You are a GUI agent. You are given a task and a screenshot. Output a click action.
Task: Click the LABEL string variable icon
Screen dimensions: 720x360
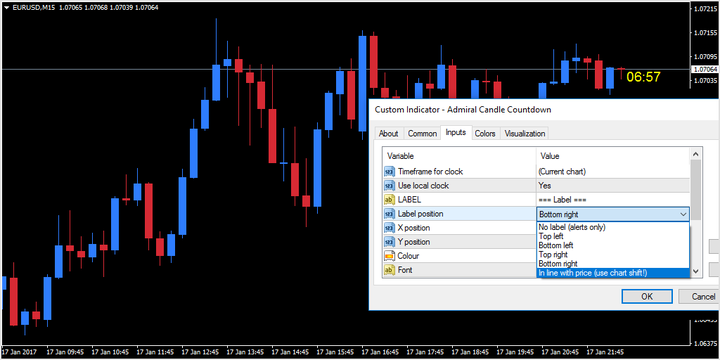point(389,200)
